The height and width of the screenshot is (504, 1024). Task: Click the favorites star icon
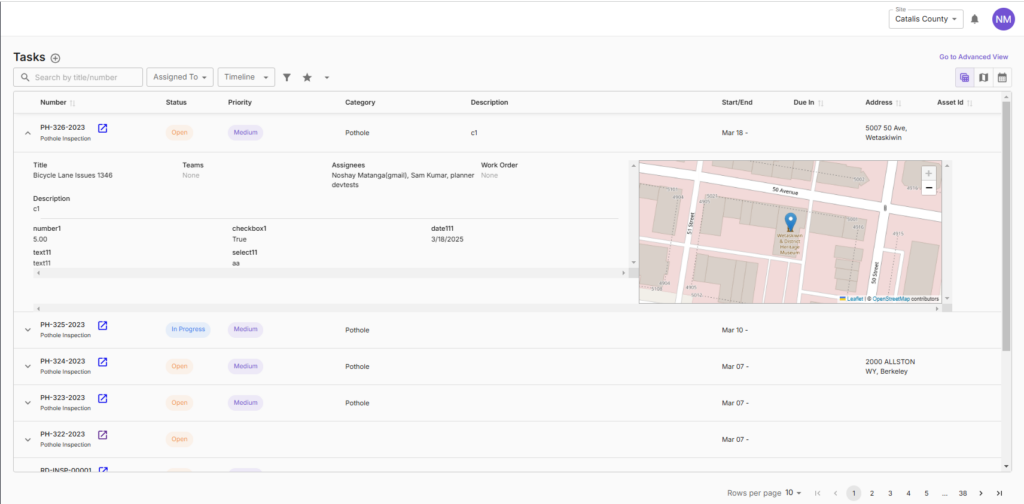[x=307, y=77]
